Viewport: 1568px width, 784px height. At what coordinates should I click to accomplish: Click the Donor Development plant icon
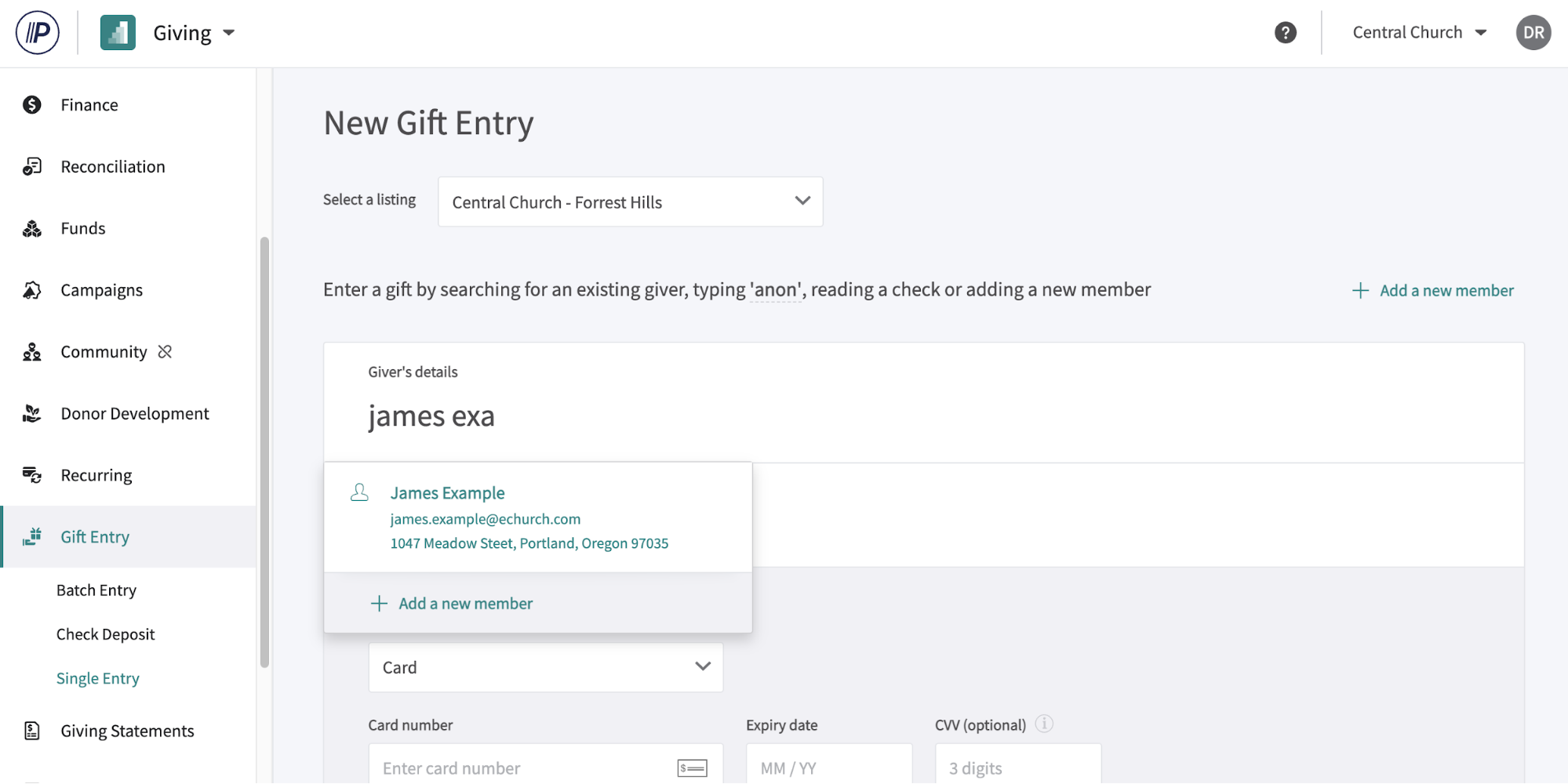click(x=32, y=413)
